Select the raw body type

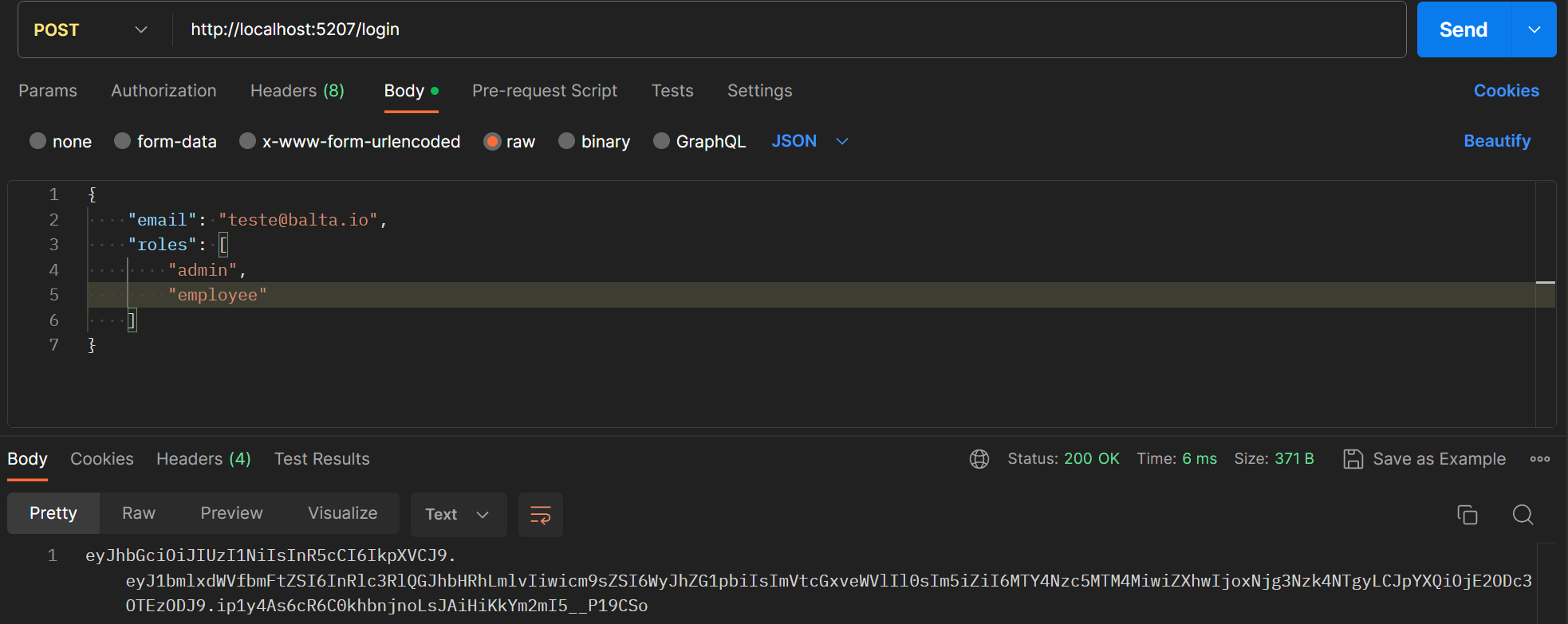(x=492, y=141)
